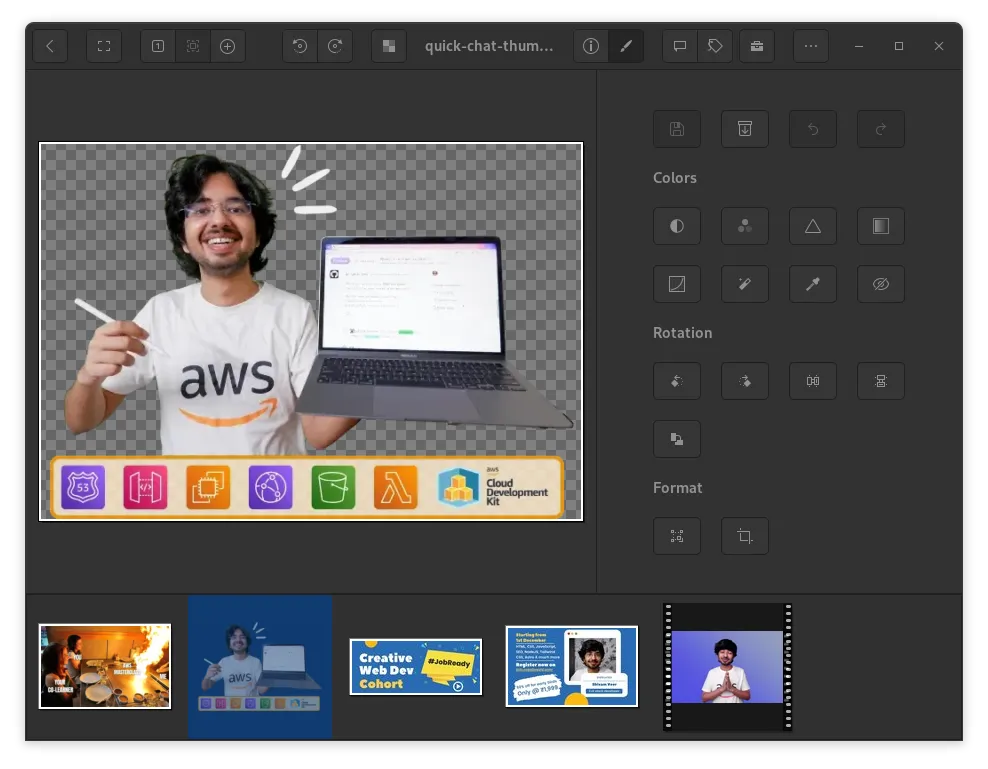
Task: Flip image horizontally
Action: (813, 381)
